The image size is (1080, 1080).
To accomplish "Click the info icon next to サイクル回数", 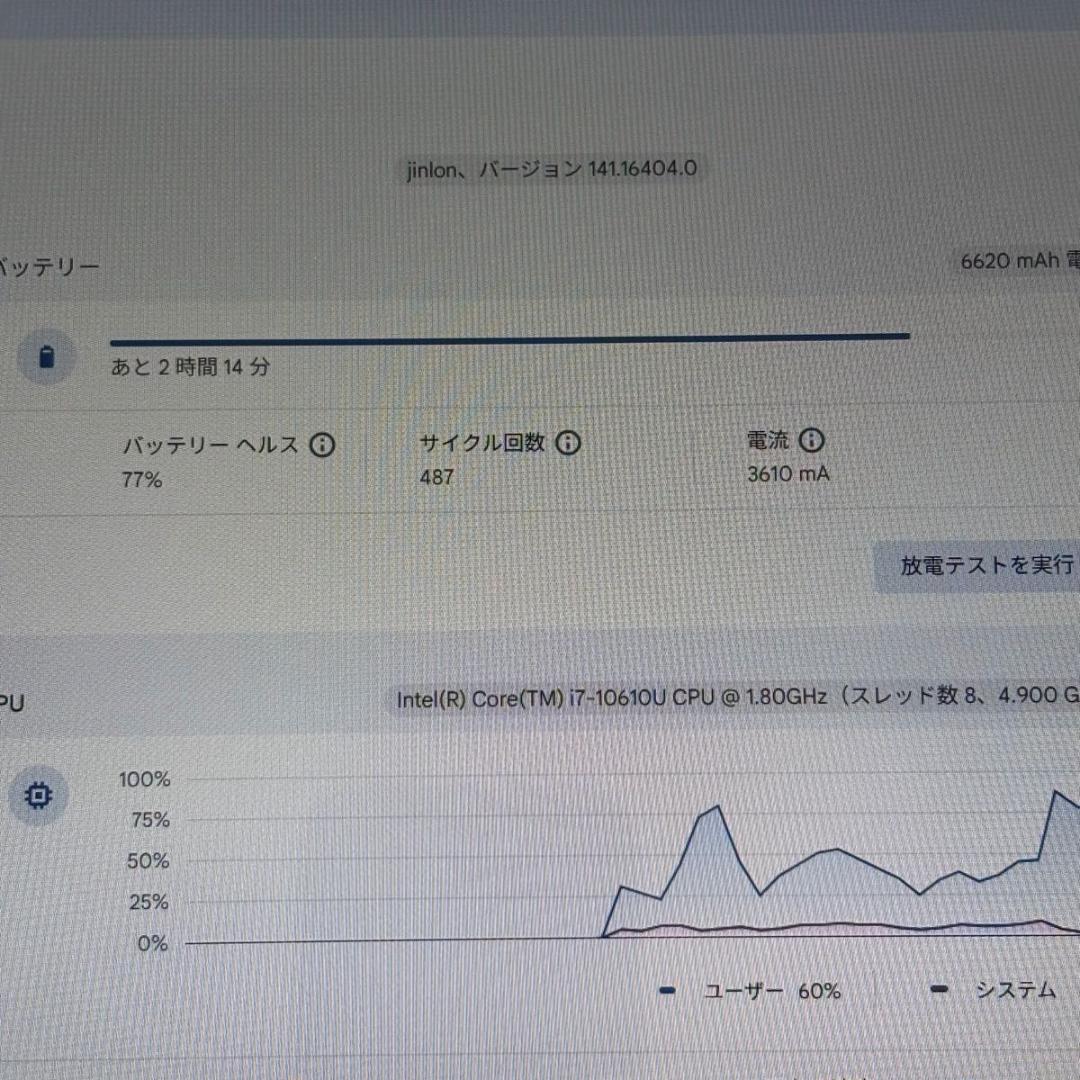I will click(x=568, y=443).
